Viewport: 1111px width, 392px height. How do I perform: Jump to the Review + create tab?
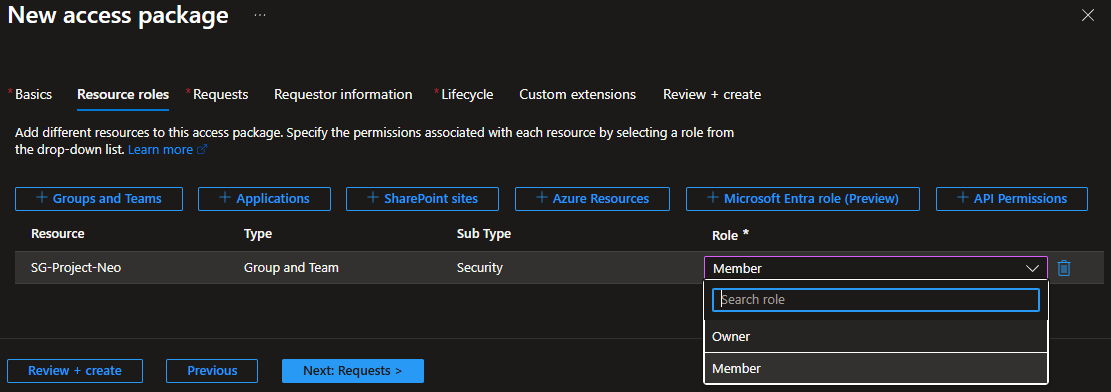tap(712, 94)
